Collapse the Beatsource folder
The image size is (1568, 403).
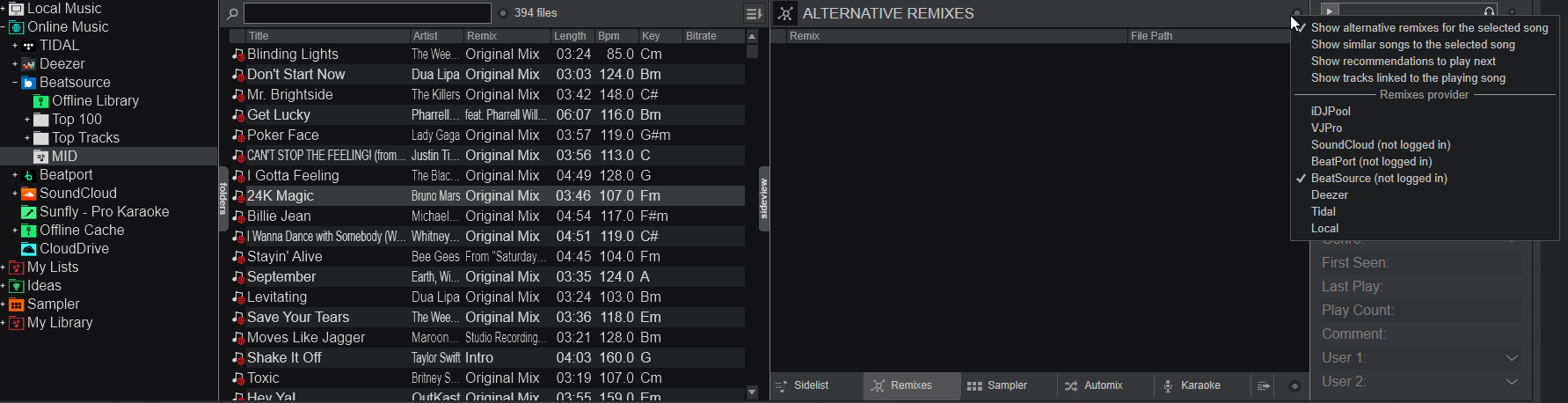[15, 83]
